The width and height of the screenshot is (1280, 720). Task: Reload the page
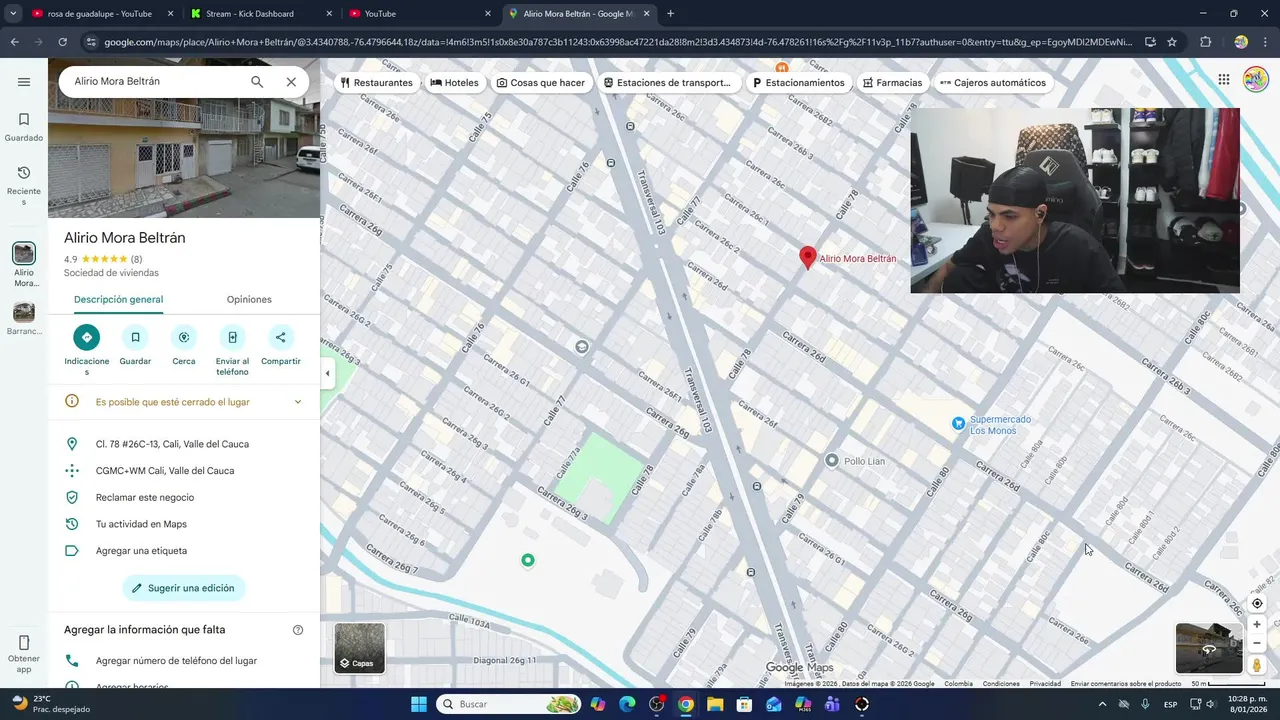(x=62, y=42)
